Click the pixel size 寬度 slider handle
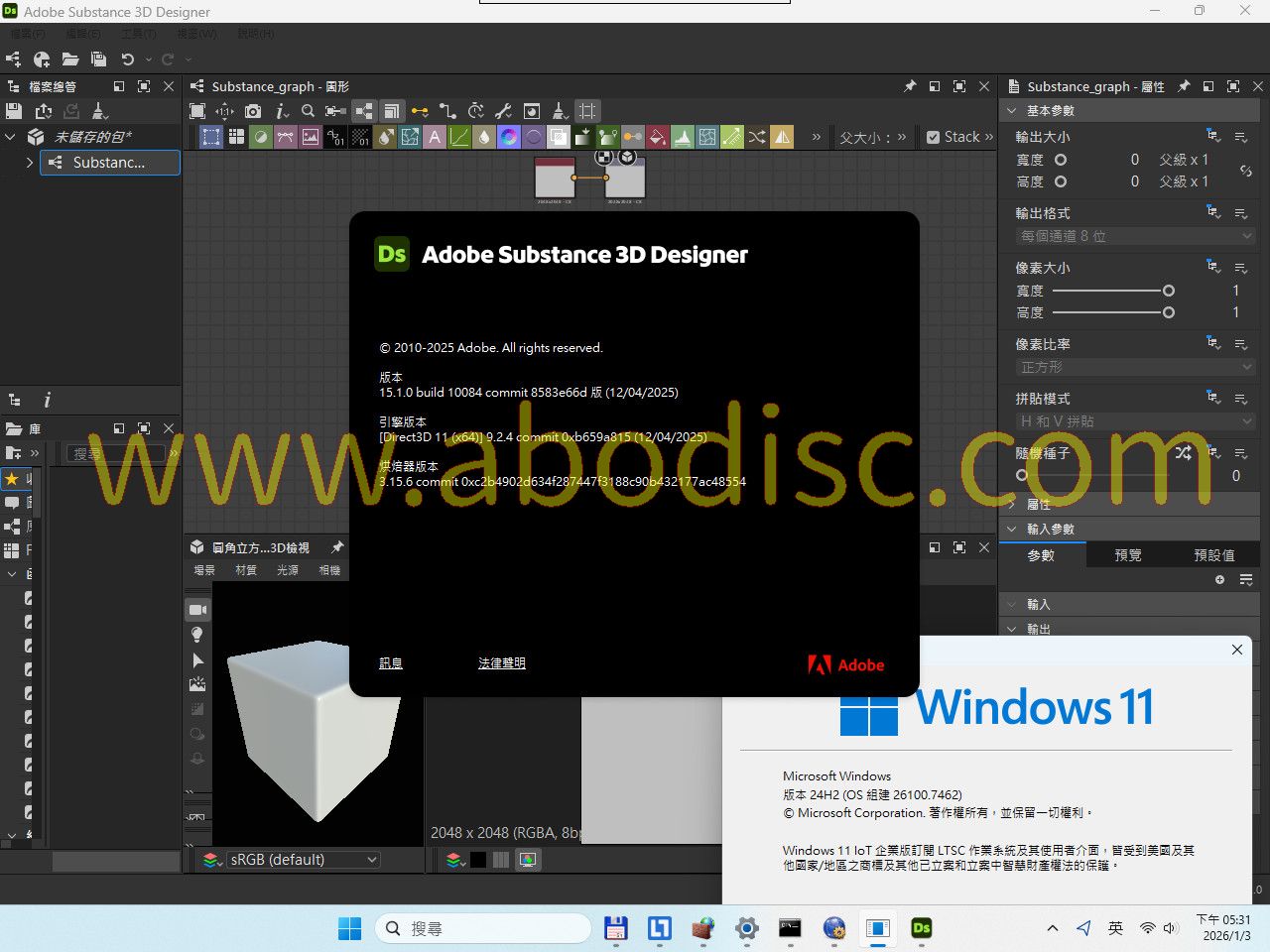Image resolution: width=1270 pixels, height=952 pixels. (1169, 291)
